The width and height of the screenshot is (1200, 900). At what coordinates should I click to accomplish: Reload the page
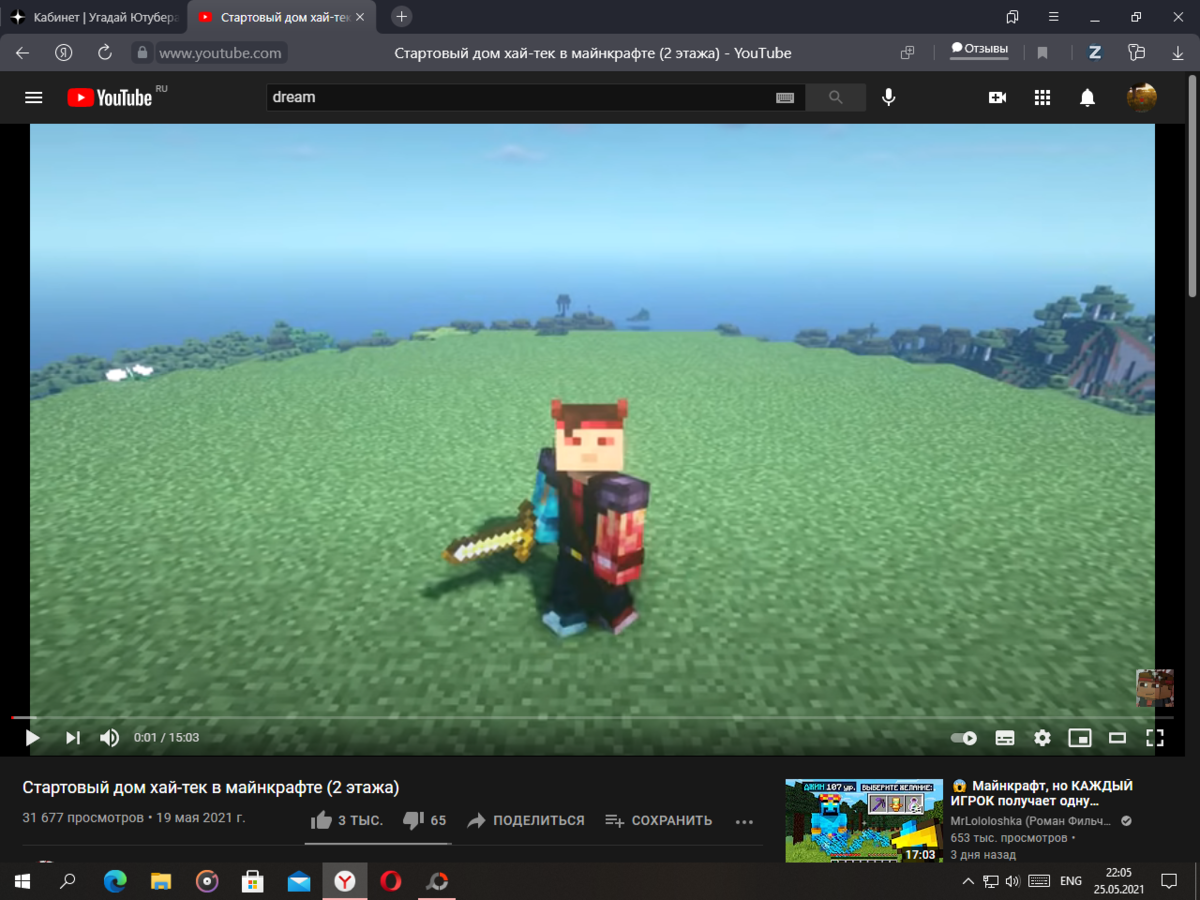pyautogui.click(x=105, y=53)
